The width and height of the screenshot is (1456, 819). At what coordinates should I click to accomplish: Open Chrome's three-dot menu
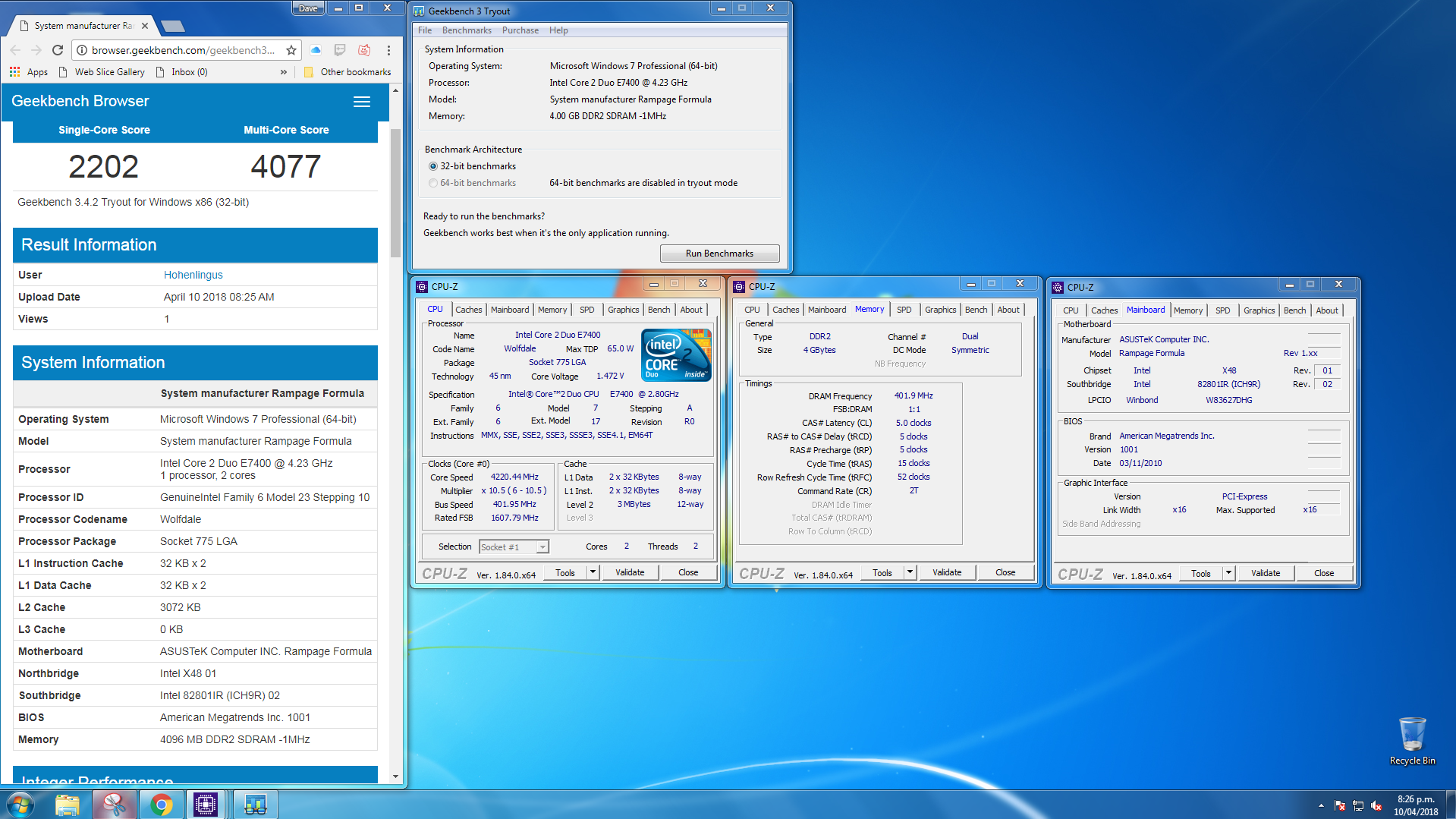388,50
